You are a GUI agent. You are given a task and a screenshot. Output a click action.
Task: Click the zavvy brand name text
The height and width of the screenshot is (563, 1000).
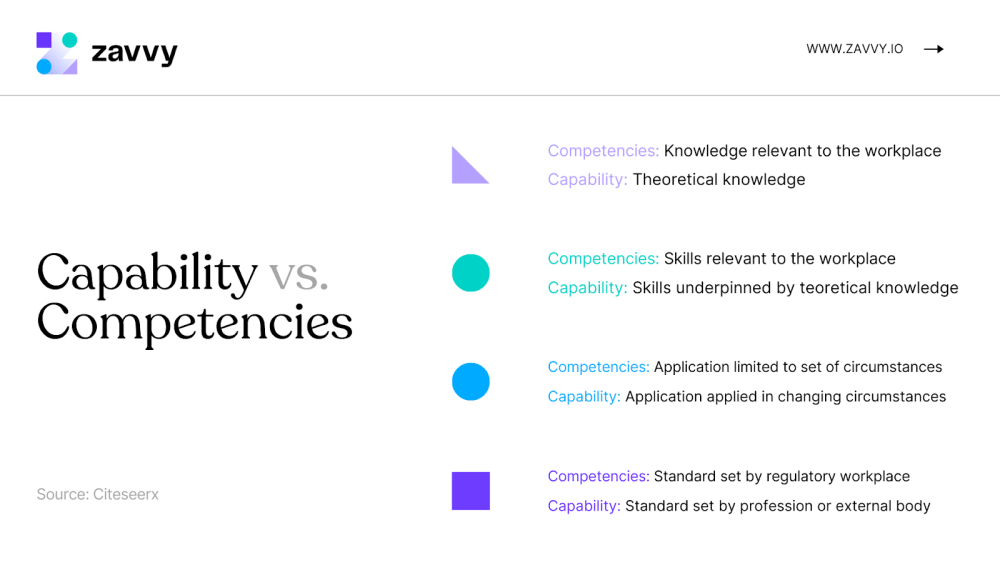134,52
